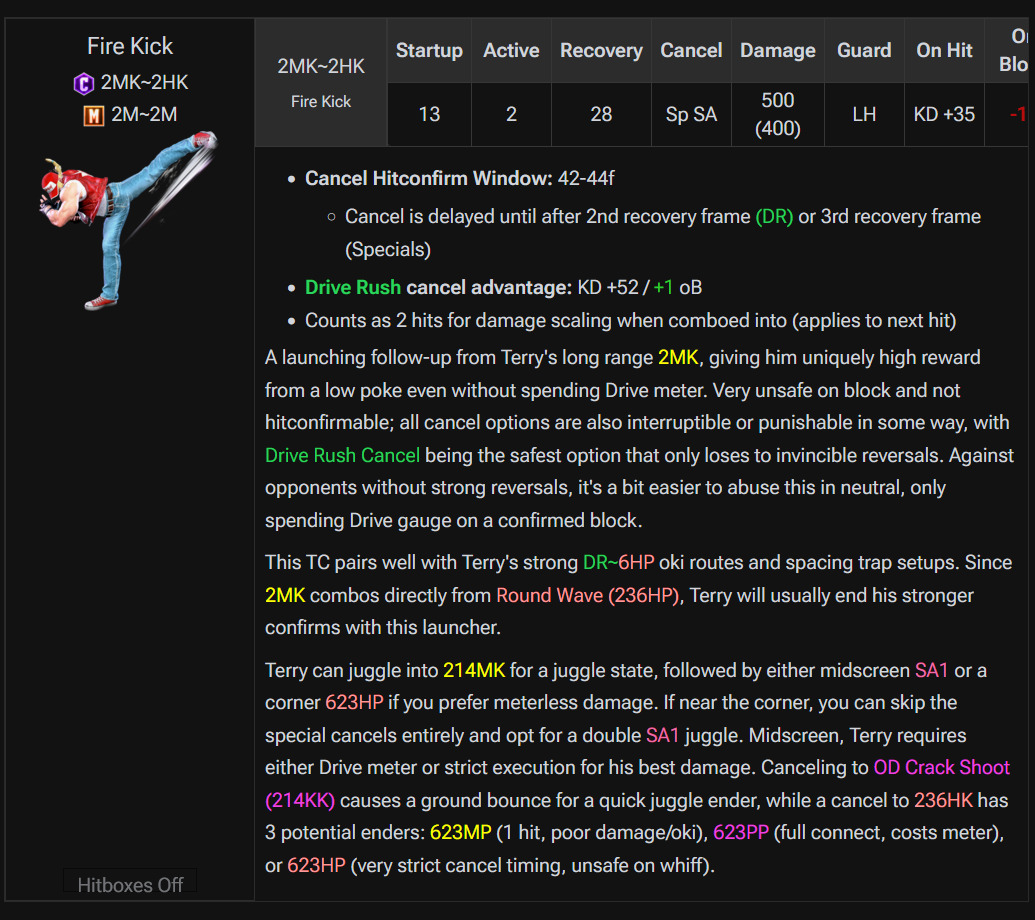Open the Round Wave (236HP) link
1035x920 pixels.
pyautogui.click(x=587, y=595)
